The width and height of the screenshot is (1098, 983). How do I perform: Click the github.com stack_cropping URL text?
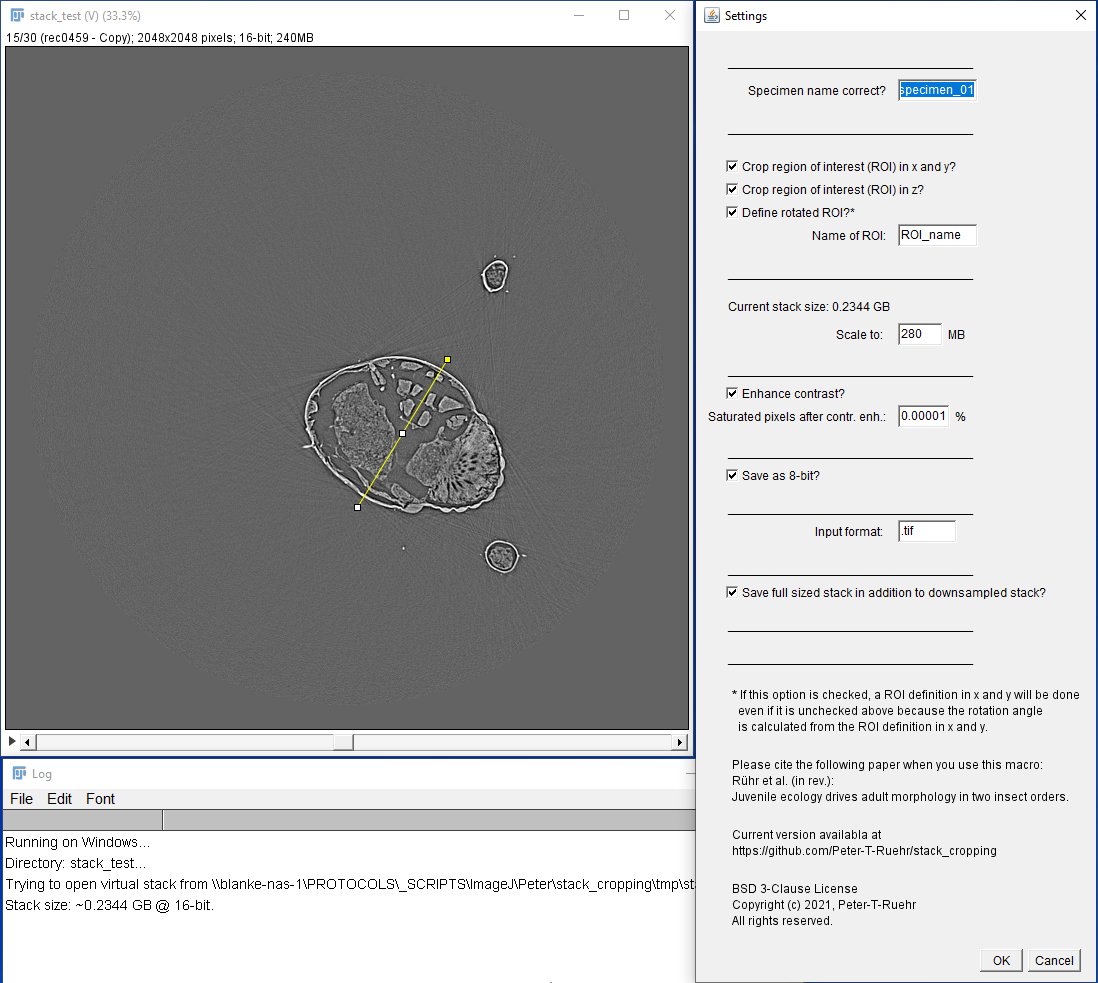(864, 851)
